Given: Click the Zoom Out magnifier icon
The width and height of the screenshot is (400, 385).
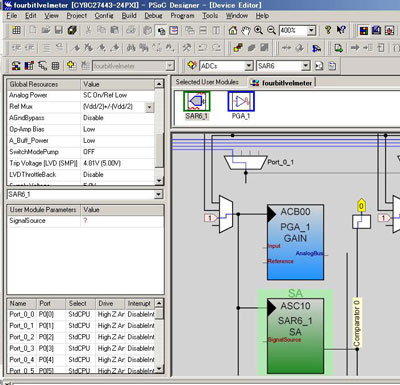Looking at the screenshot, I should point(272,30).
